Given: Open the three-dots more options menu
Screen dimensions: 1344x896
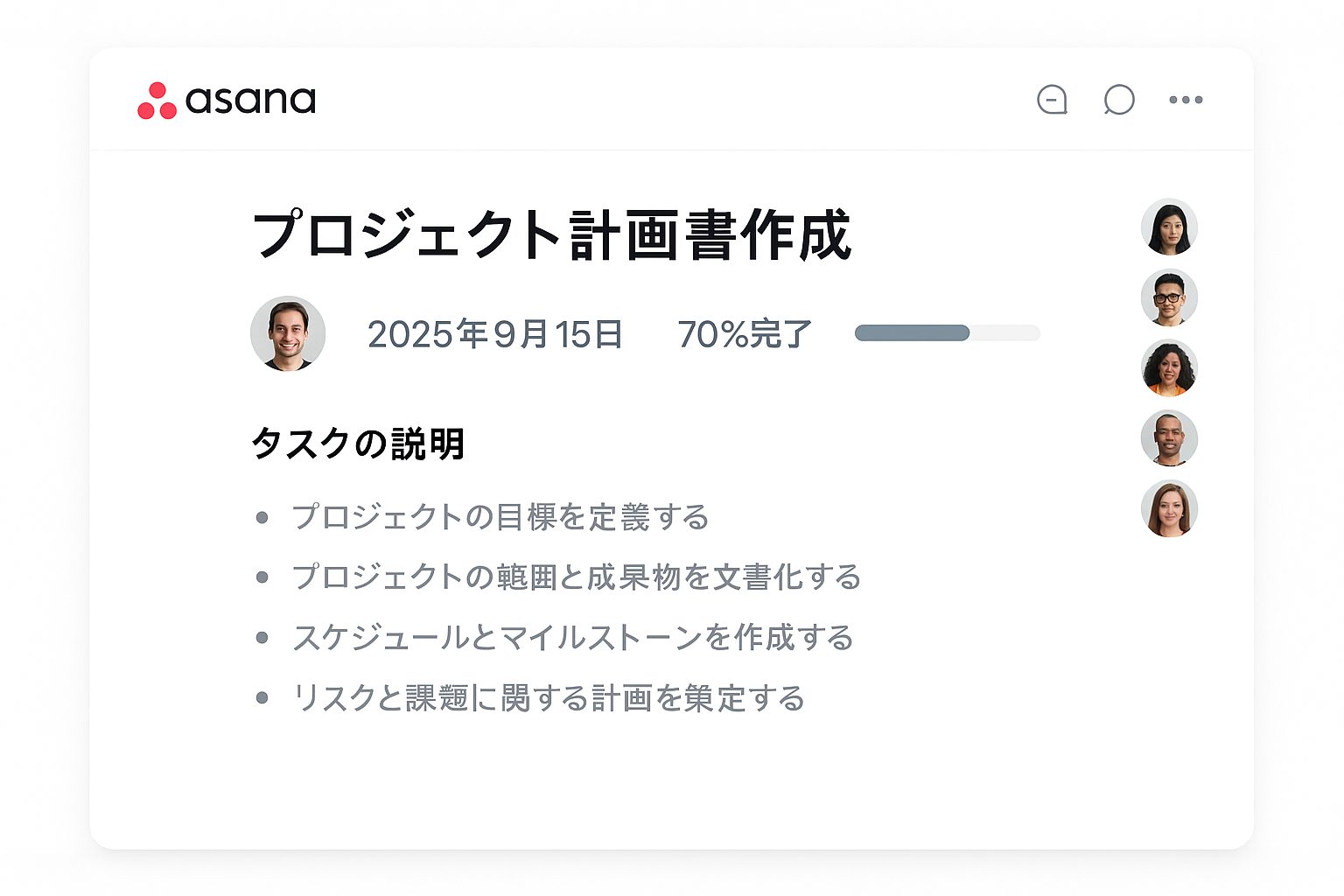Looking at the screenshot, I should click(1186, 100).
